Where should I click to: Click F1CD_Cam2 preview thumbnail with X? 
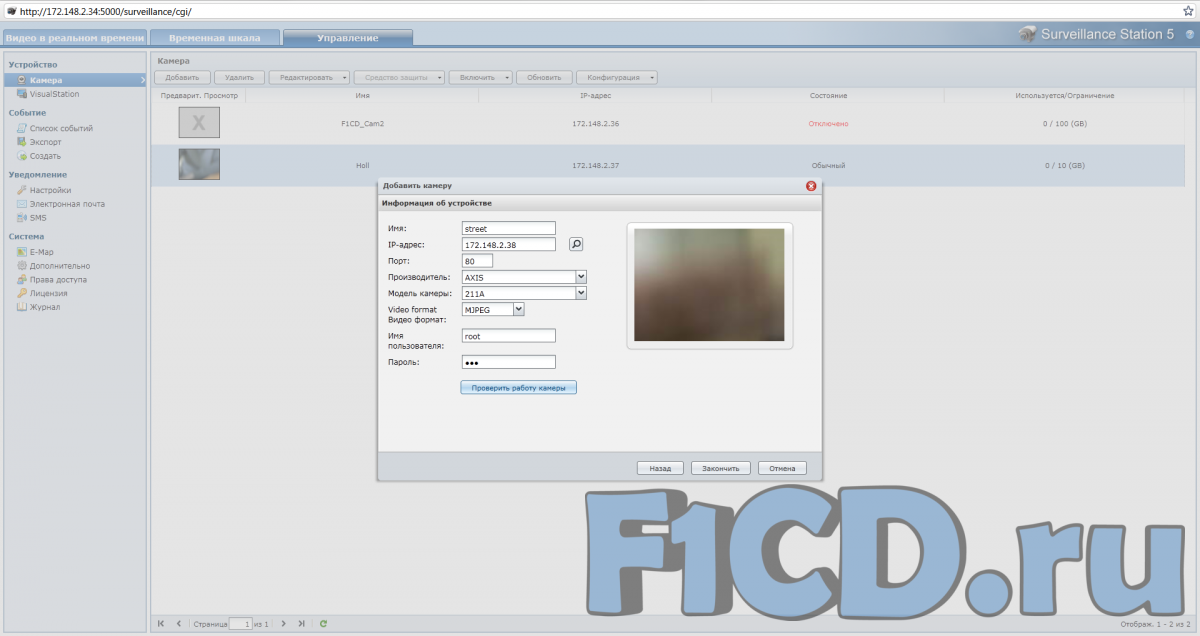(x=199, y=123)
